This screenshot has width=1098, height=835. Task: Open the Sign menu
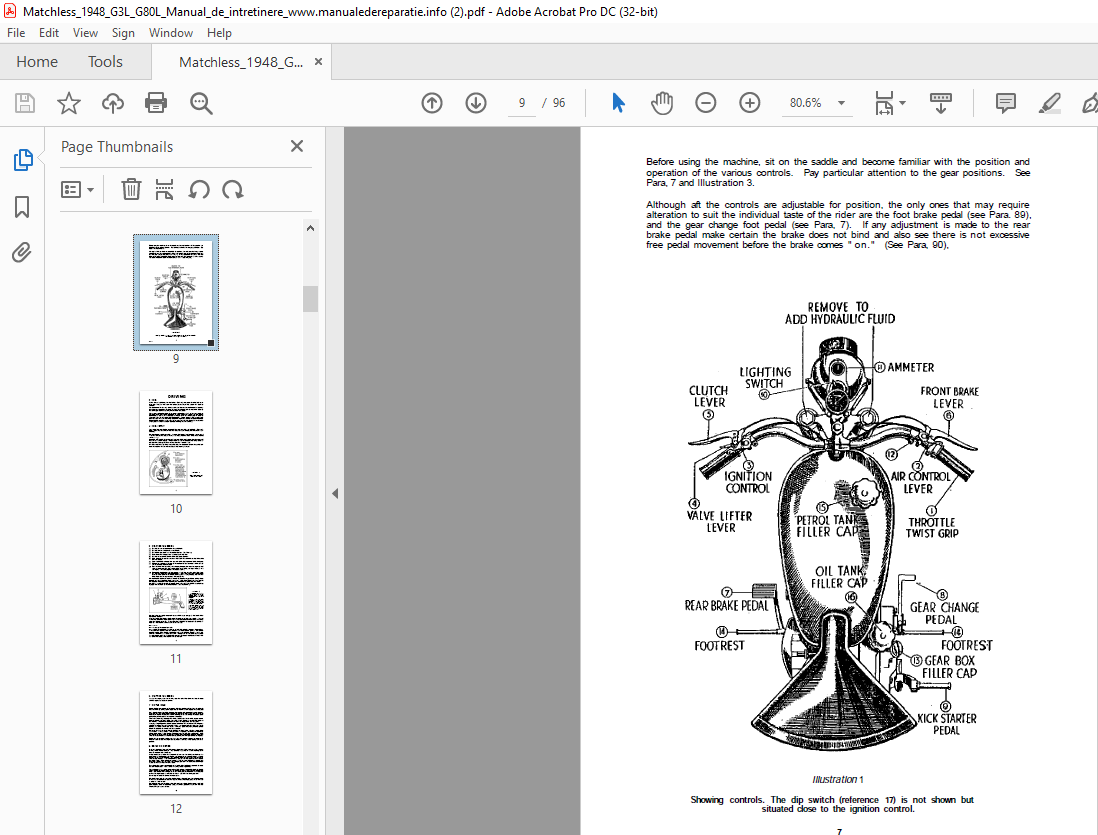[123, 33]
